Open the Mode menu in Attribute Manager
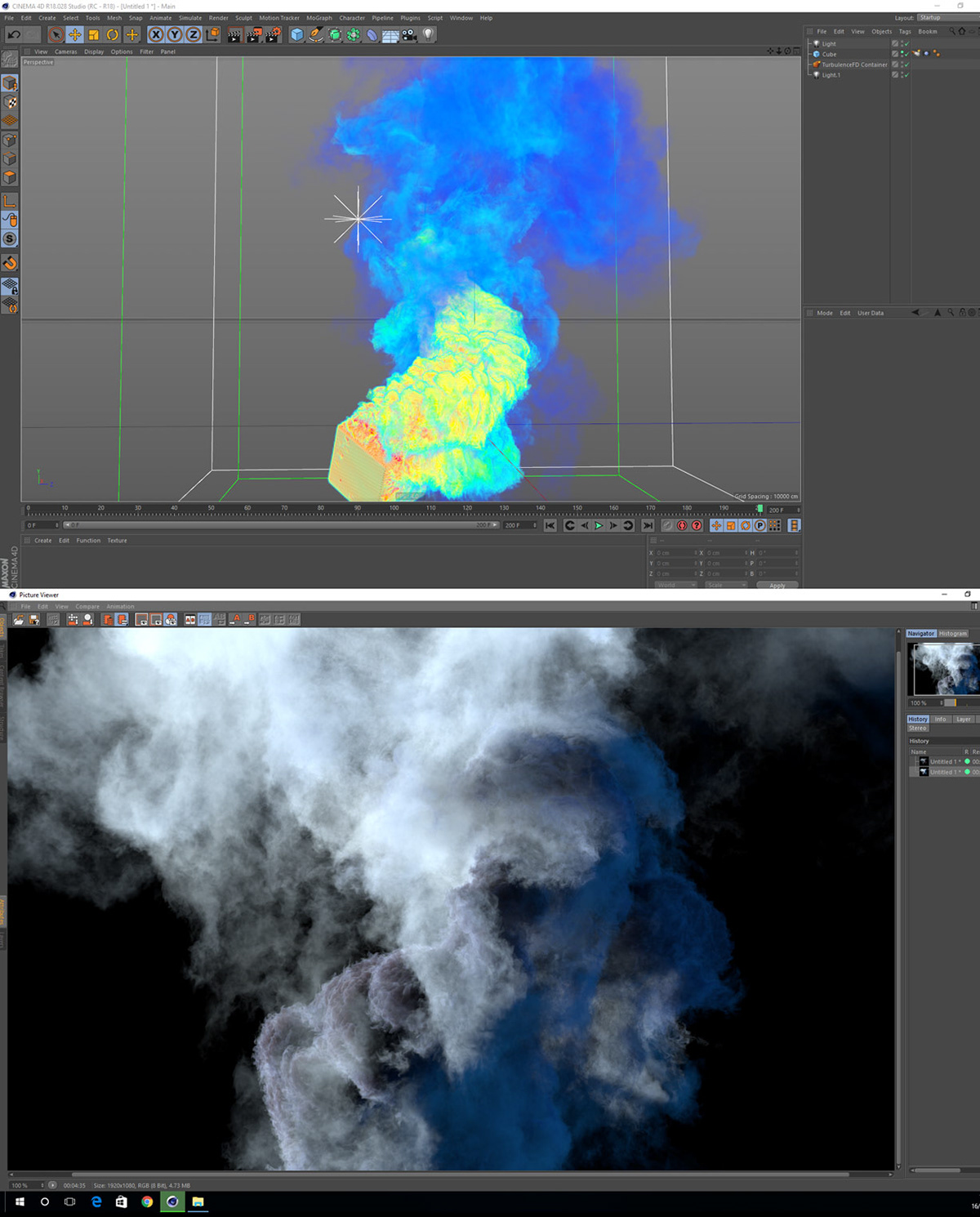This screenshot has width=980, height=1217. [825, 313]
